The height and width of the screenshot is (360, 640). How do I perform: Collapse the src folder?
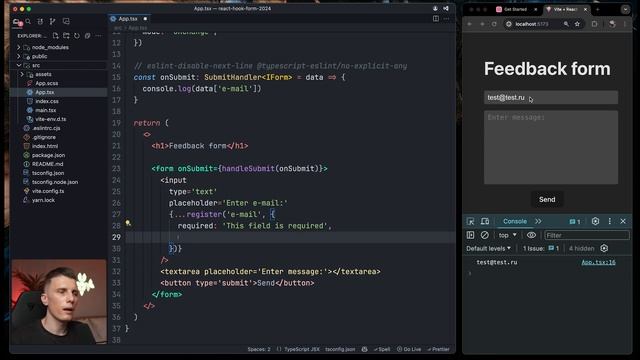click(x=19, y=65)
